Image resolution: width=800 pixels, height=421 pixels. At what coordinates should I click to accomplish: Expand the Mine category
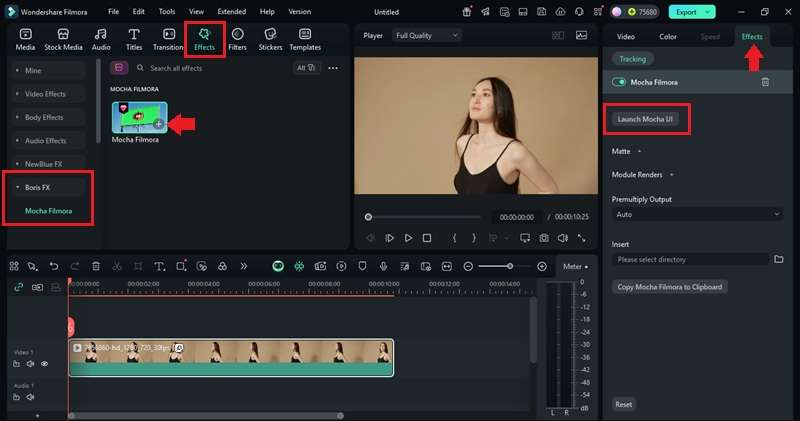click(x=48, y=70)
